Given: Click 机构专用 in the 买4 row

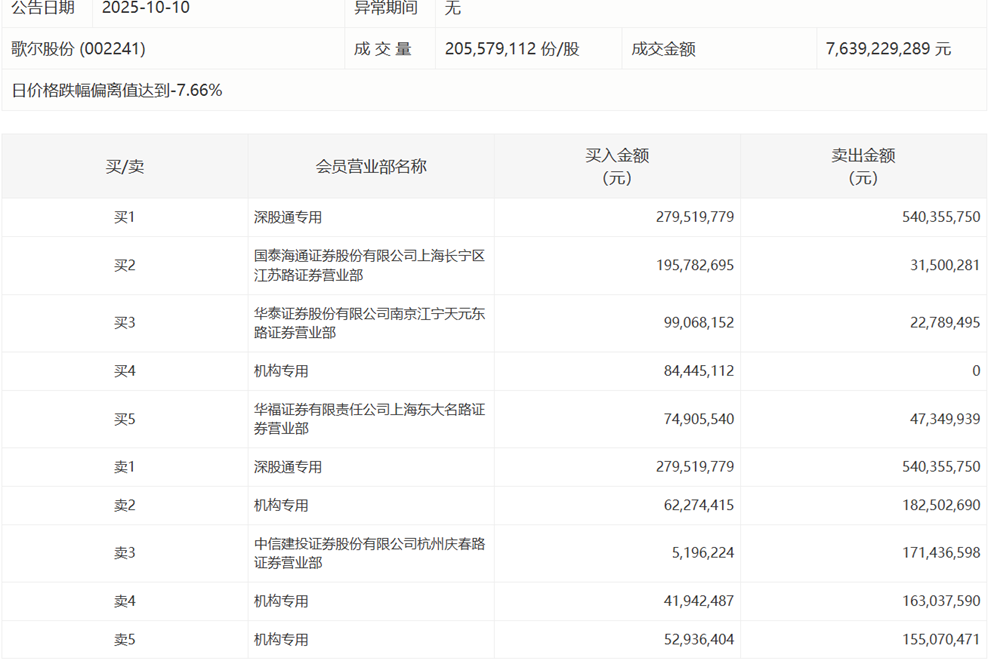Looking at the screenshot, I should 281,371.
